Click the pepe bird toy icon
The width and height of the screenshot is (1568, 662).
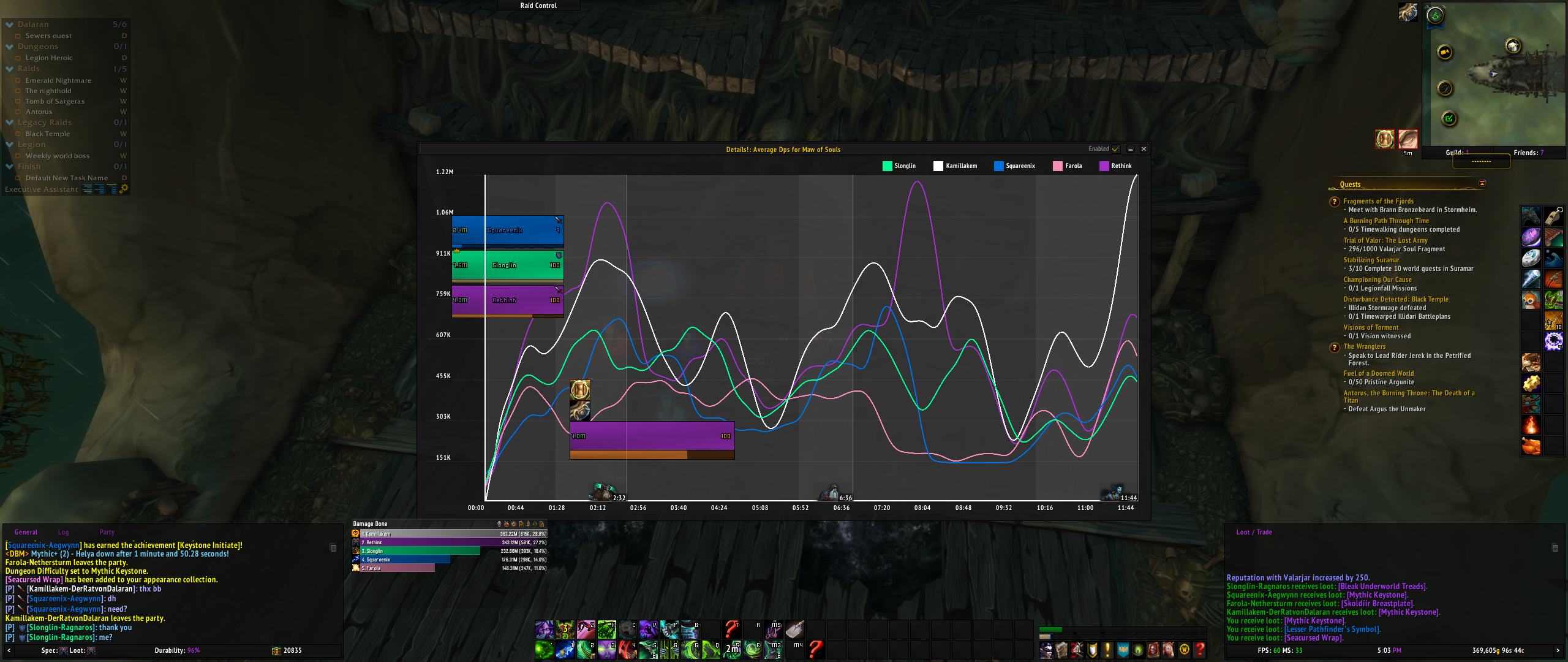click(x=1531, y=300)
